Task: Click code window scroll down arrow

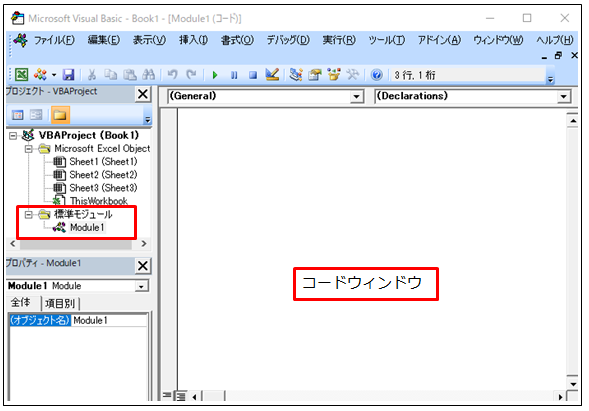Action: click(573, 384)
